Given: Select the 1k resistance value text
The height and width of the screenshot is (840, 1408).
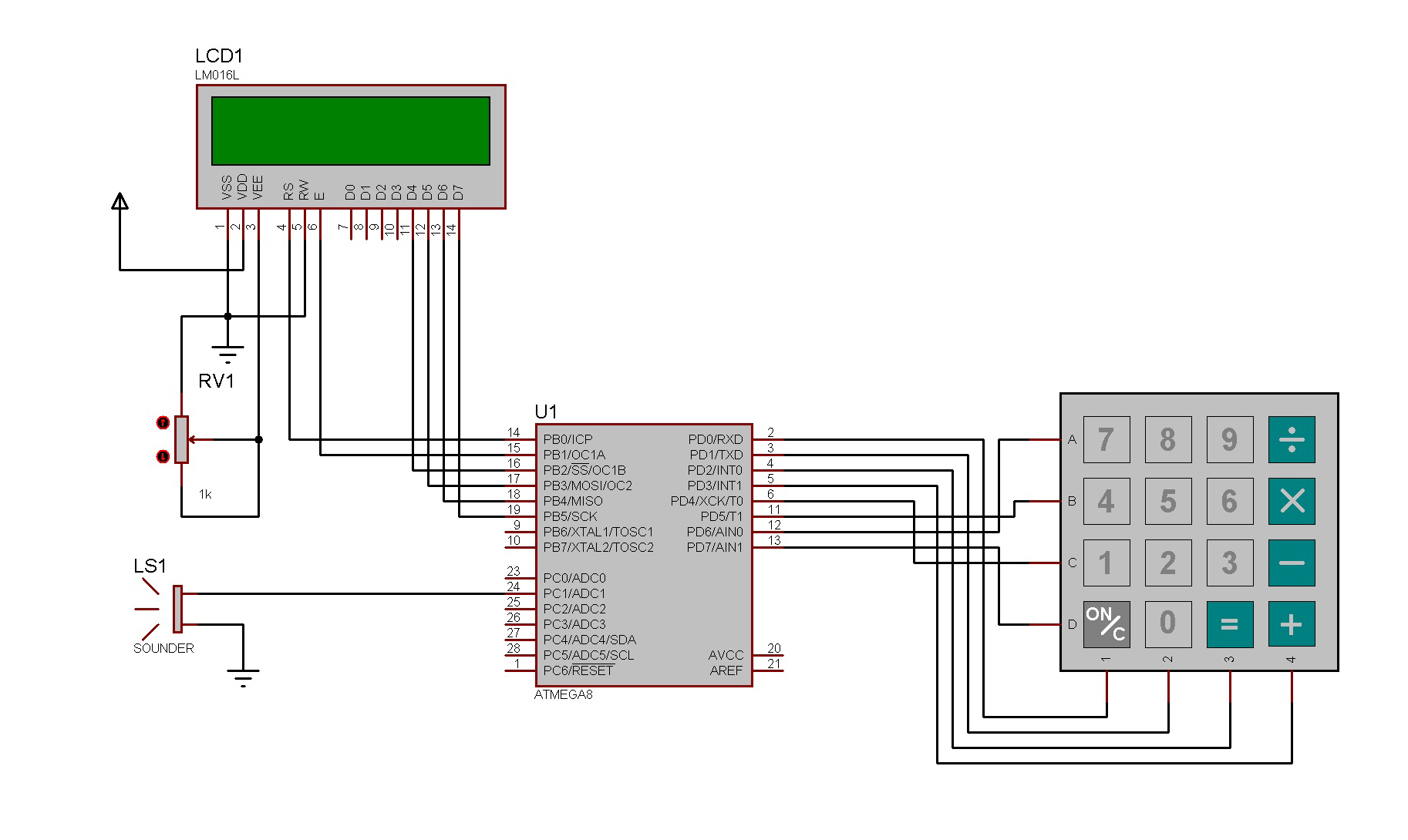Looking at the screenshot, I should pyautogui.click(x=205, y=495).
